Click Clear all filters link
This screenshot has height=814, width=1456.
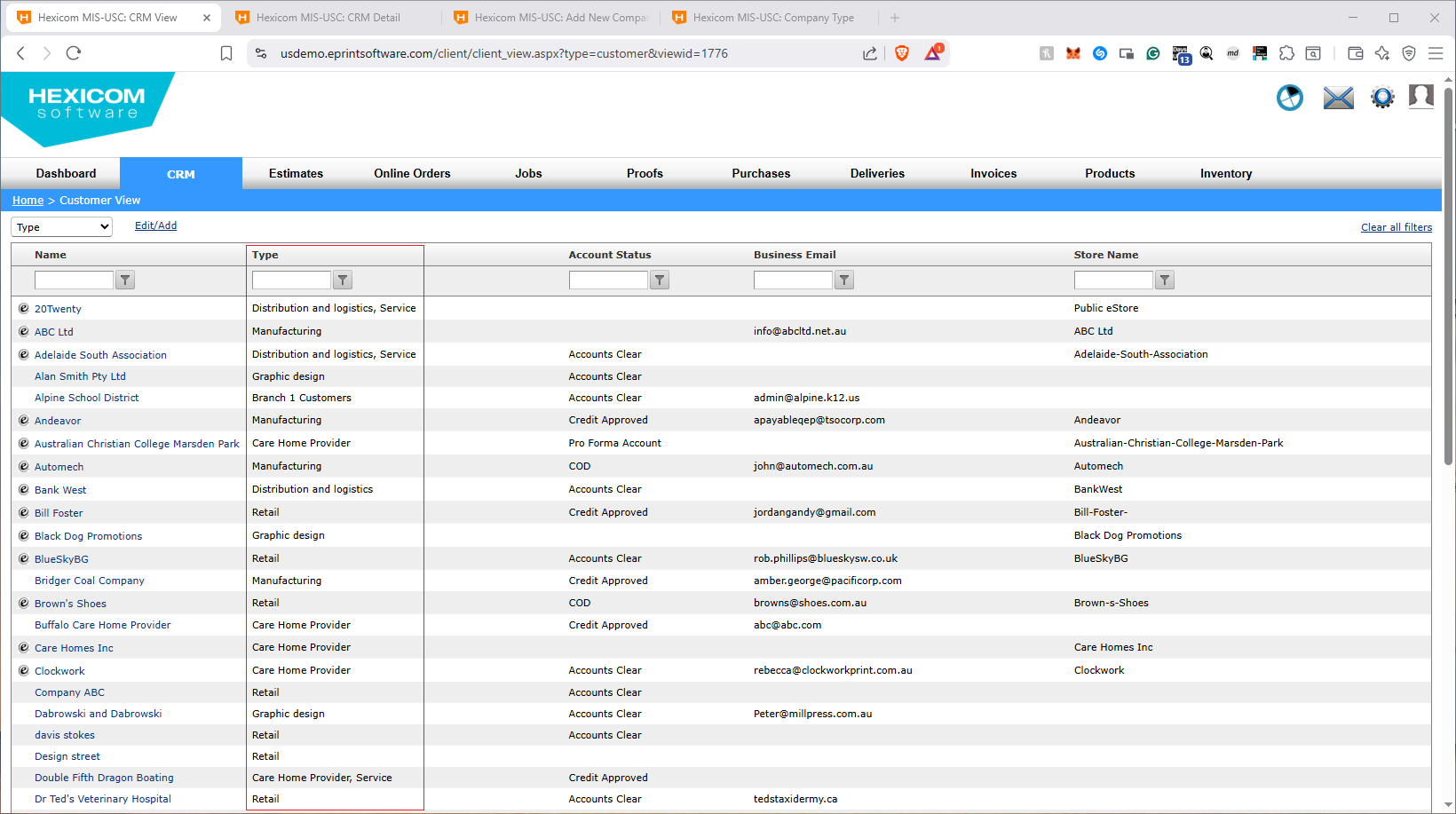tap(1397, 227)
